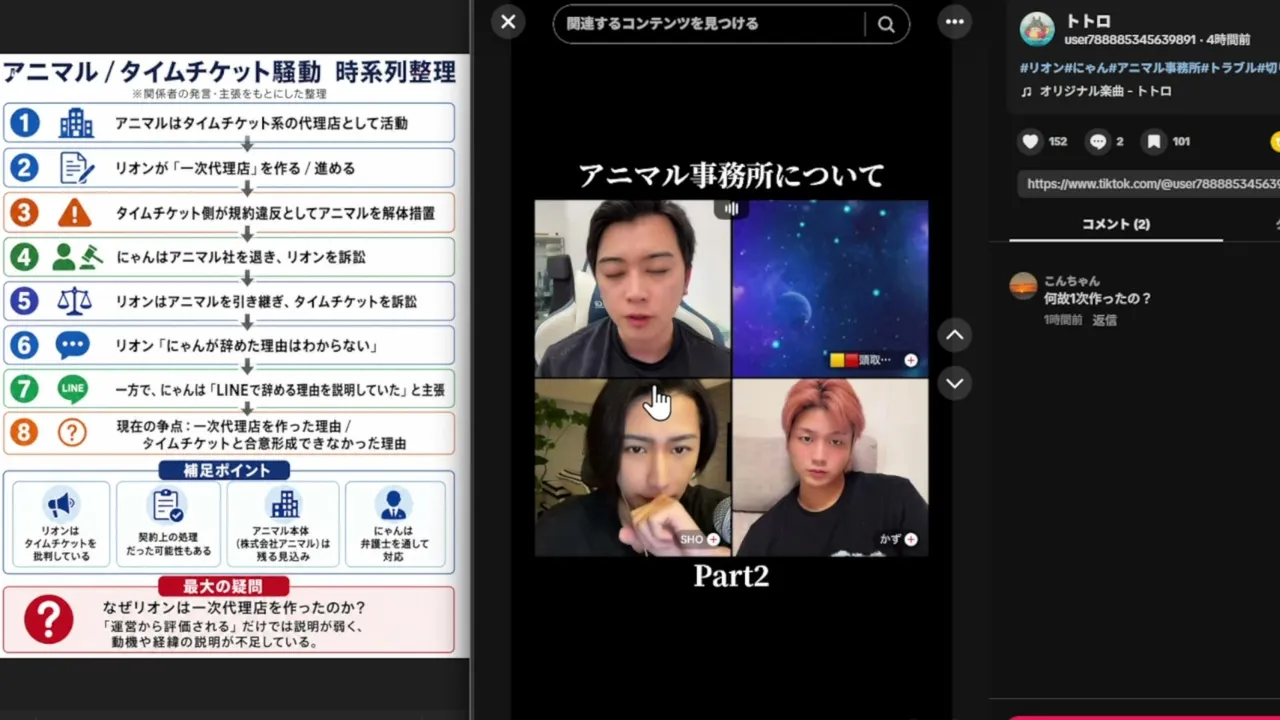
Task: Click the person-with-gavel icon in step 4
Action: coord(76,257)
